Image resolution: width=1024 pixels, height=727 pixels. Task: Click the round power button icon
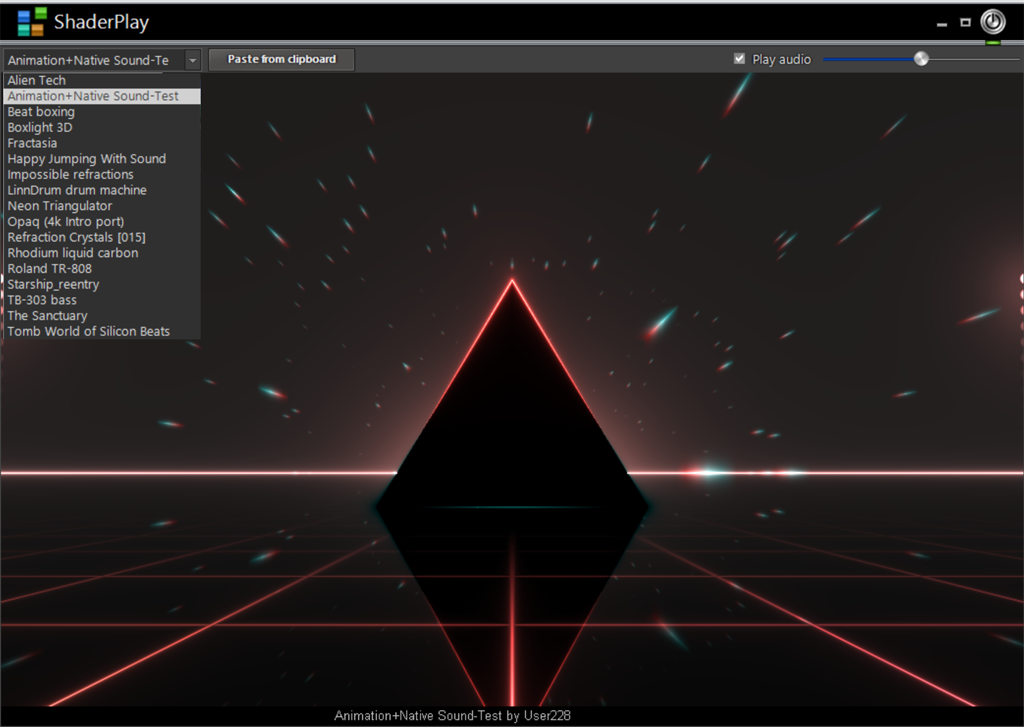(993, 22)
